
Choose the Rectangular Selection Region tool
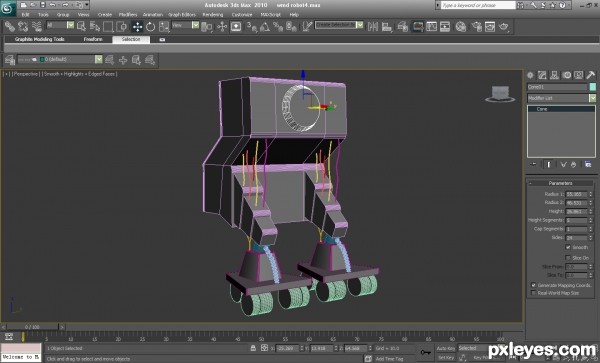(x=108, y=26)
